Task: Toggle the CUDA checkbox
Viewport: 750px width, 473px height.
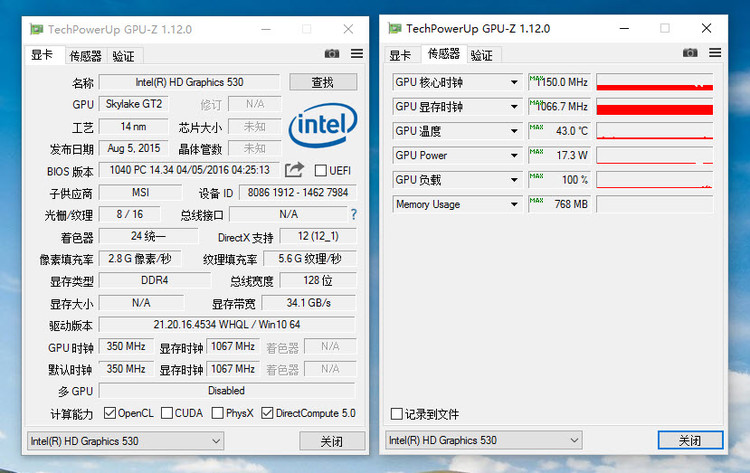Action: [x=167, y=413]
